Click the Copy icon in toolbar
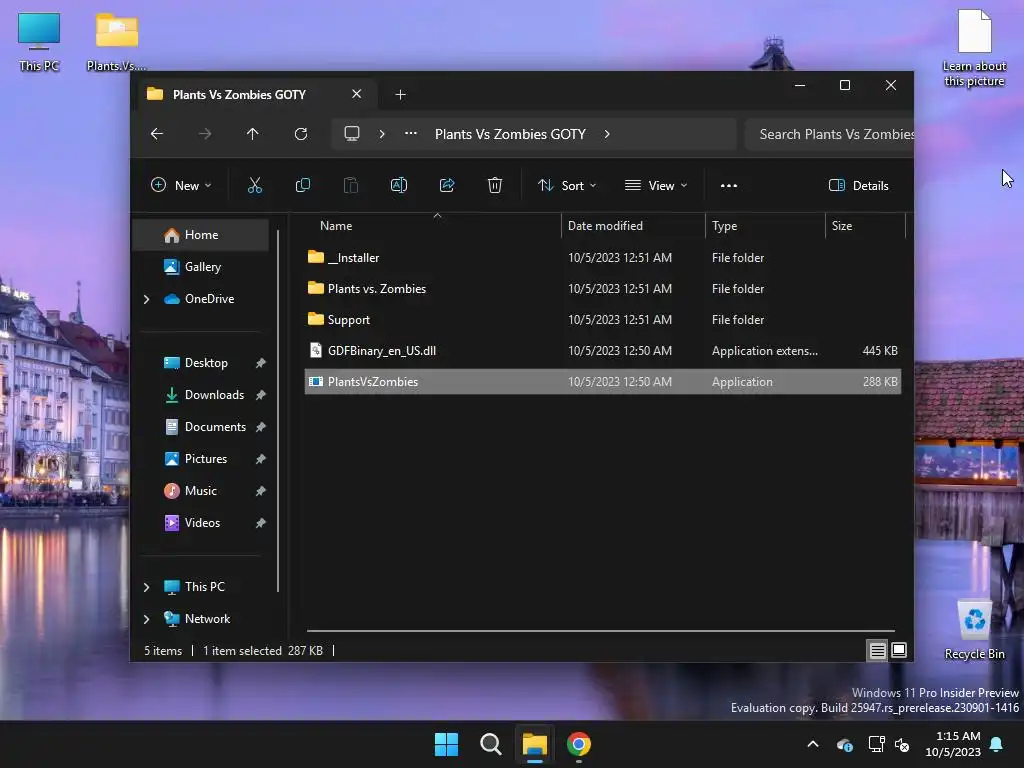 coord(303,185)
